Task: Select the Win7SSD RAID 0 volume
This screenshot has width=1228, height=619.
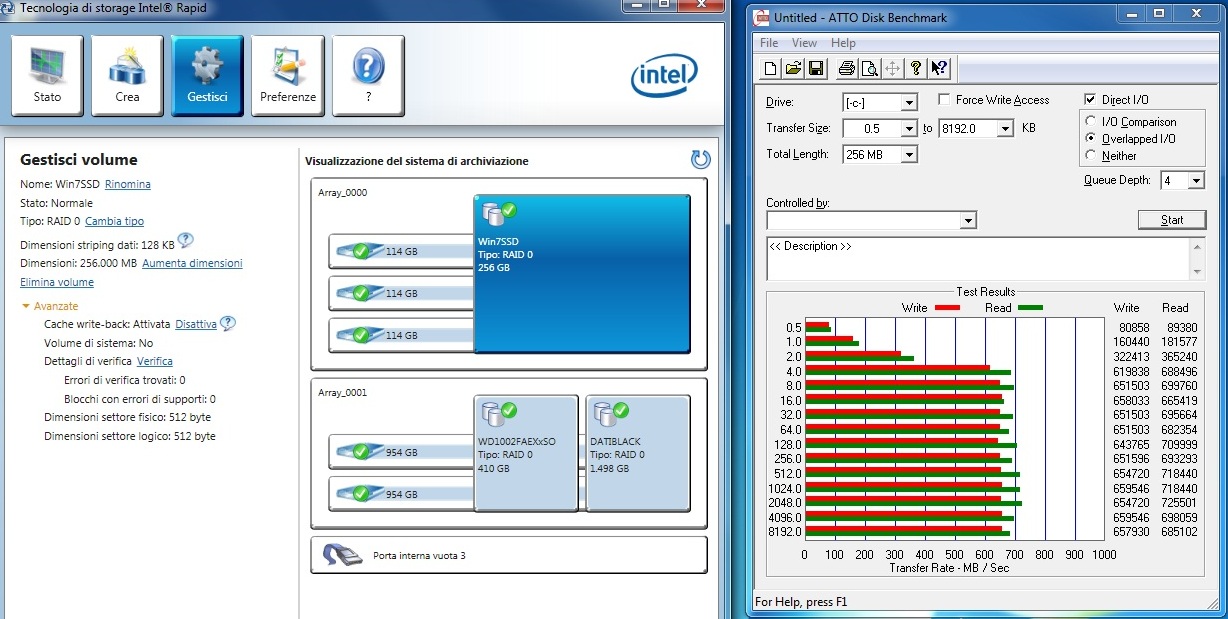Action: (581, 274)
